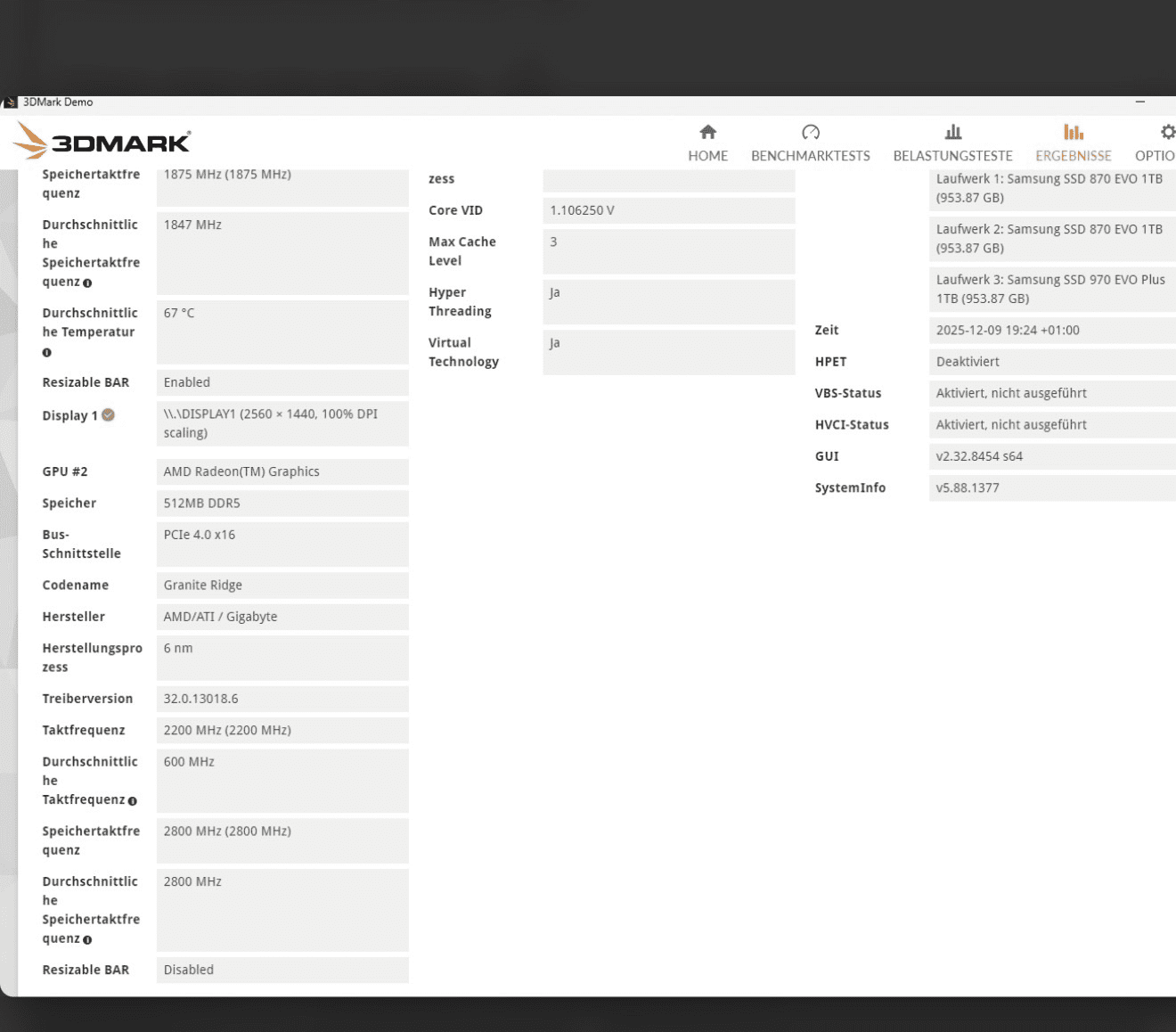
Task: Click the 3DMark app icon in title bar
Action: (10, 102)
